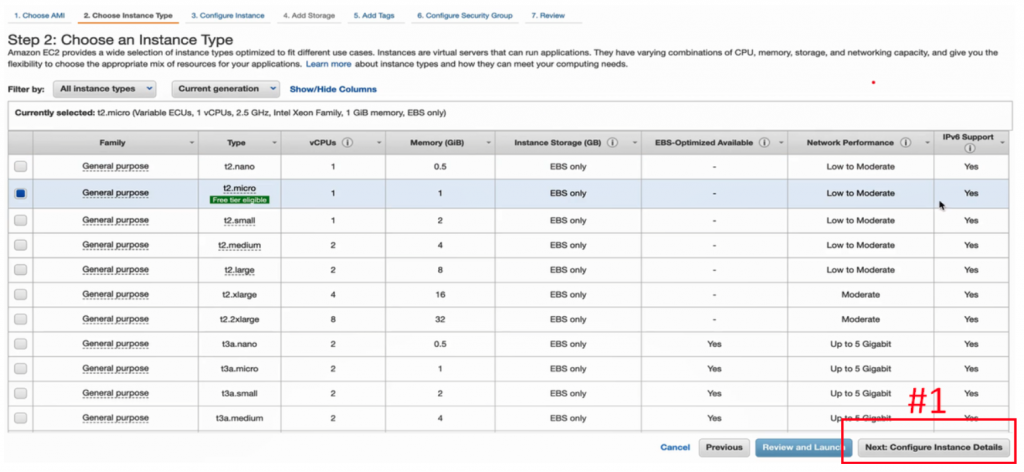
Task: Go to the 4. Add Storage tab
Action: pos(309,16)
